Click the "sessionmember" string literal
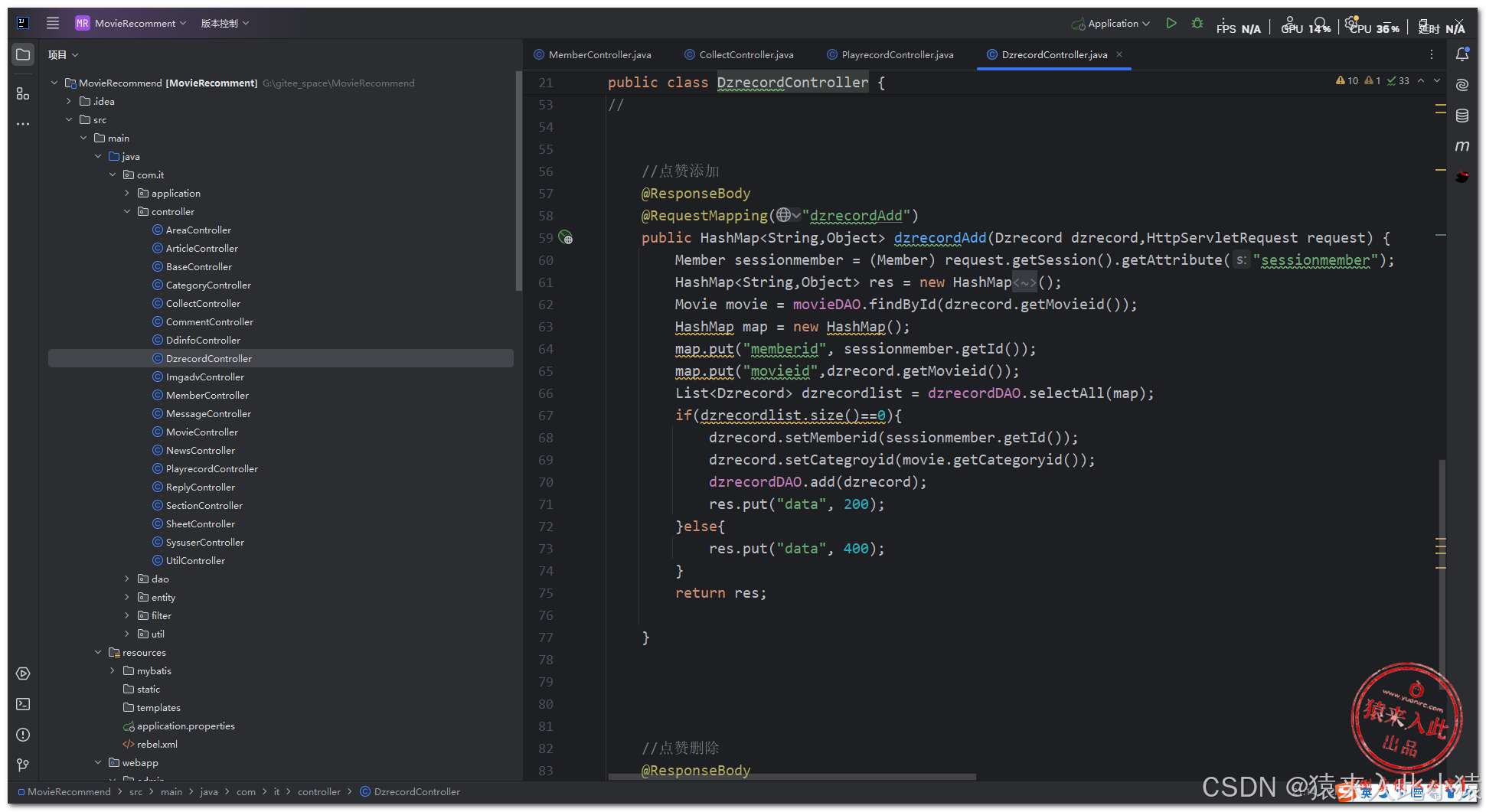1486x812 pixels. (x=1315, y=259)
